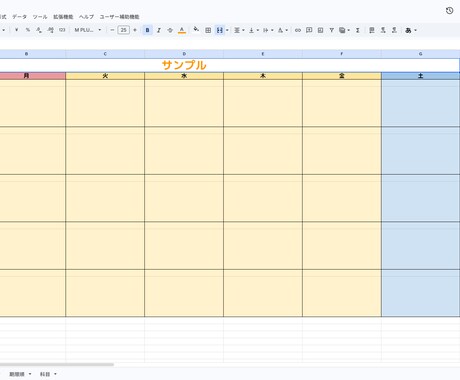Increase font size with plus button
The height and width of the screenshot is (380, 460).
point(135,30)
